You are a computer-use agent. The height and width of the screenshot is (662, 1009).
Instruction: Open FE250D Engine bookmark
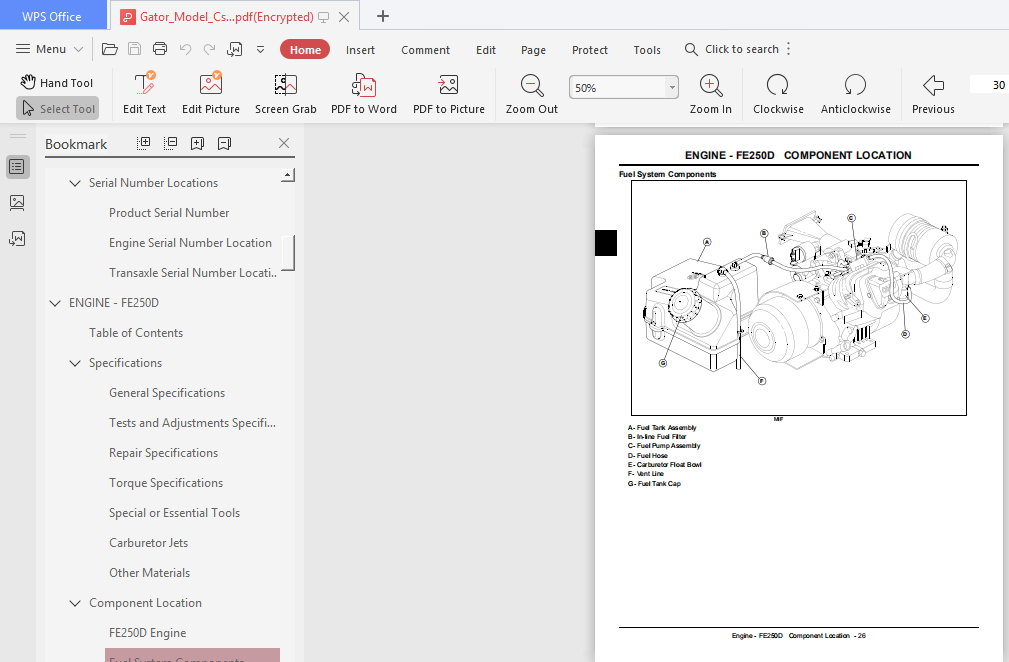147,633
